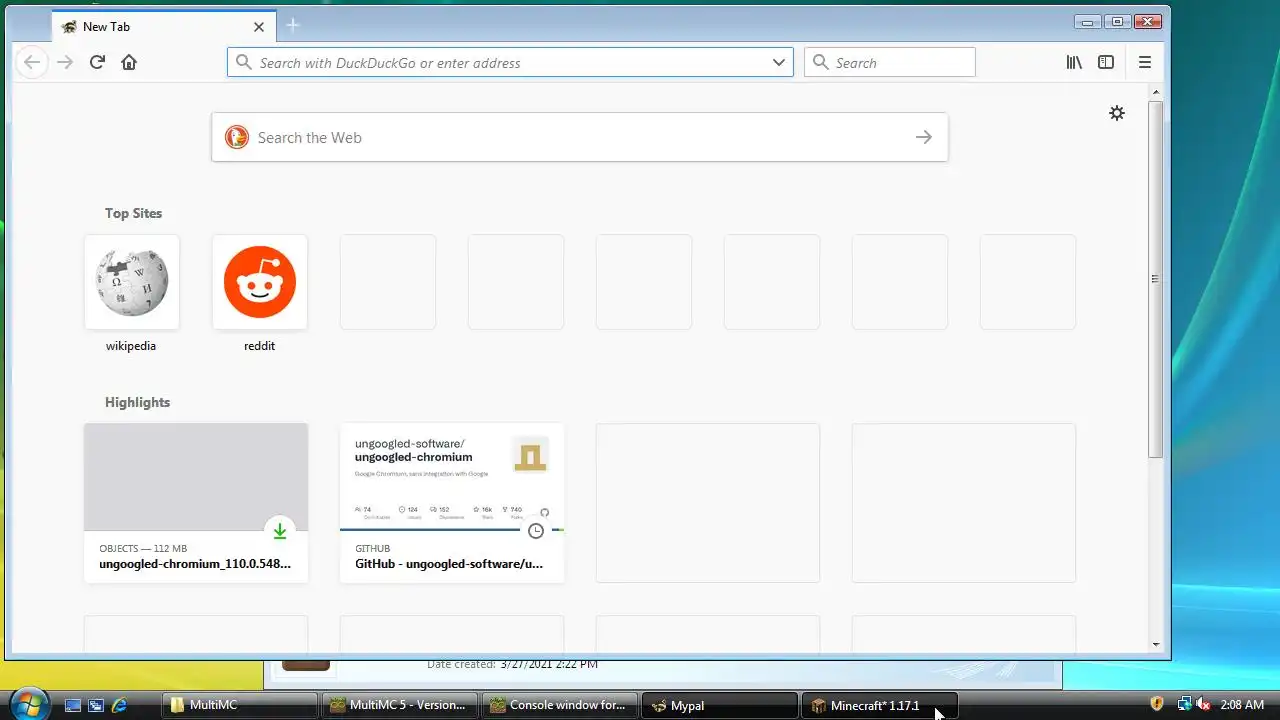Switch to Minecraft* 1.17.1 taskbar button
Screen dimensions: 1280x720
click(880, 705)
